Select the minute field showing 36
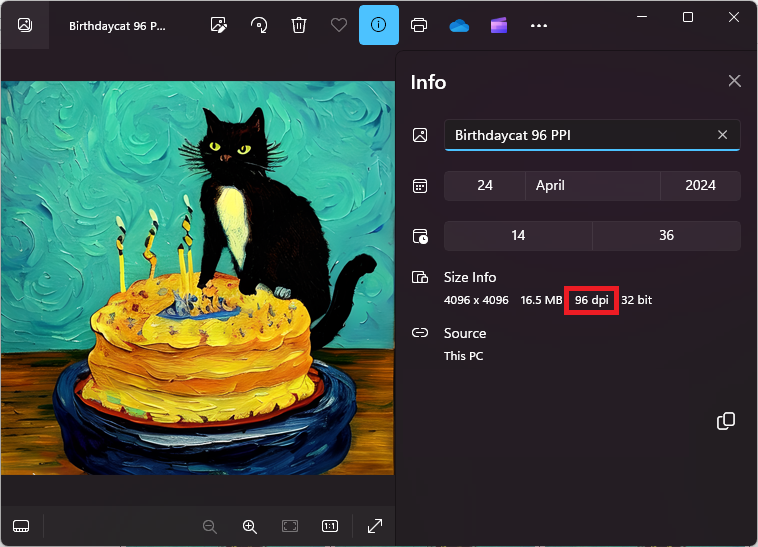The height and width of the screenshot is (547, 758). [667, 236]
